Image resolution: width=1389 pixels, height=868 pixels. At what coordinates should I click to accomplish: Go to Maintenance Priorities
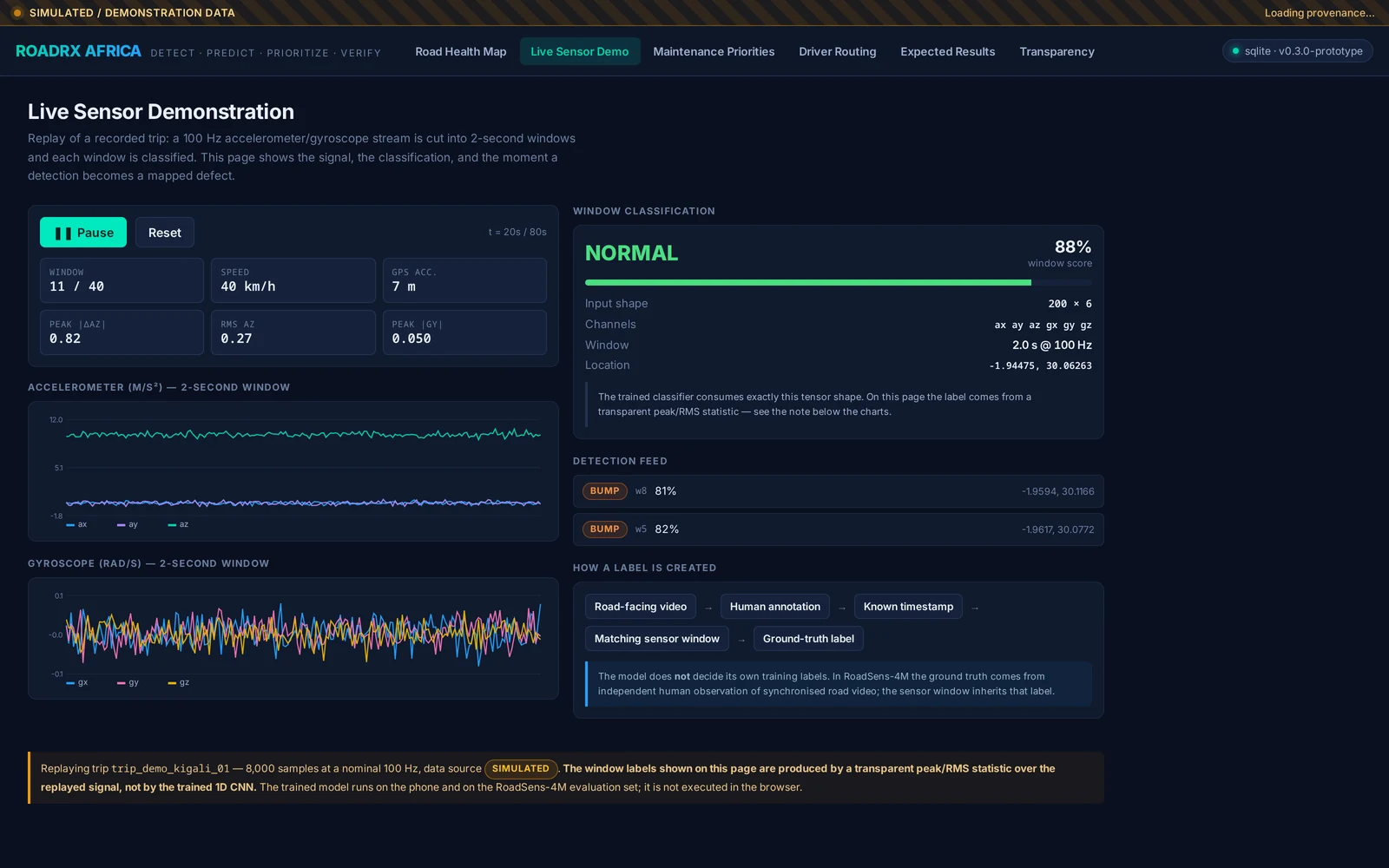[714, 51]
